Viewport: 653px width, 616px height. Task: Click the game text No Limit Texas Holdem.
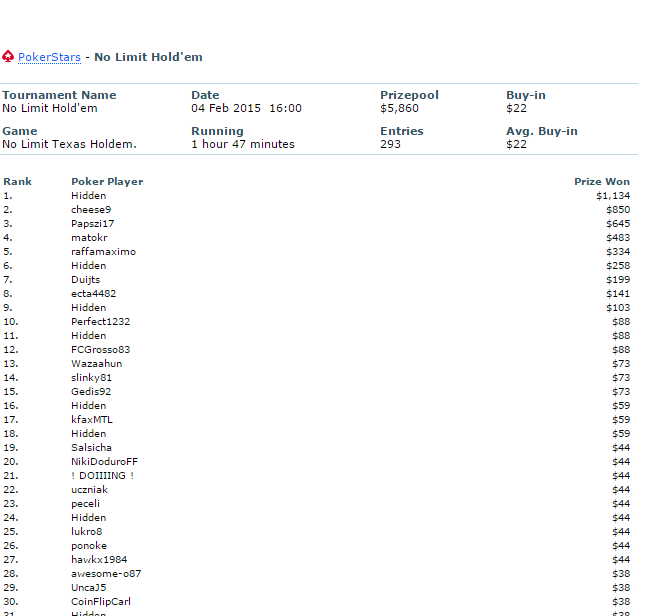69,144
